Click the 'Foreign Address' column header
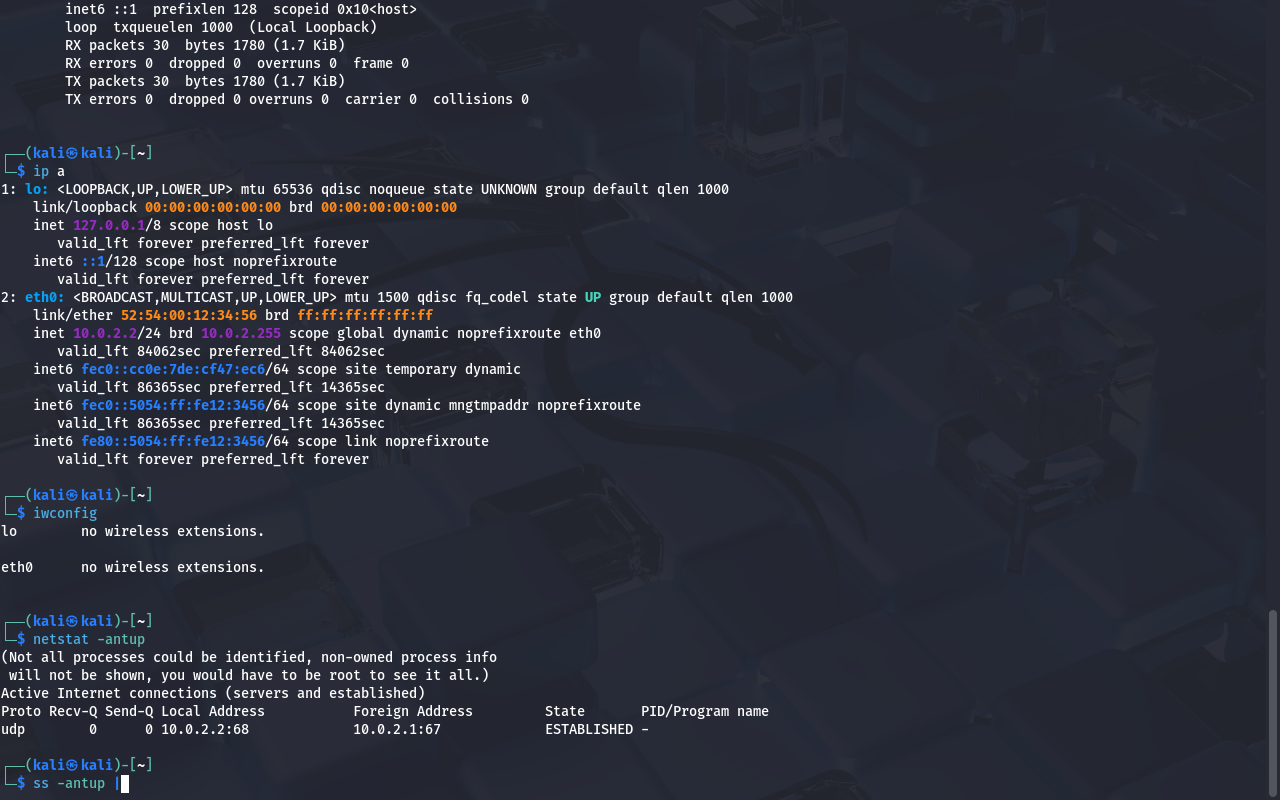Image resolution: width=1280 pixels, height=800 pixels. click(x=413, y=711)
